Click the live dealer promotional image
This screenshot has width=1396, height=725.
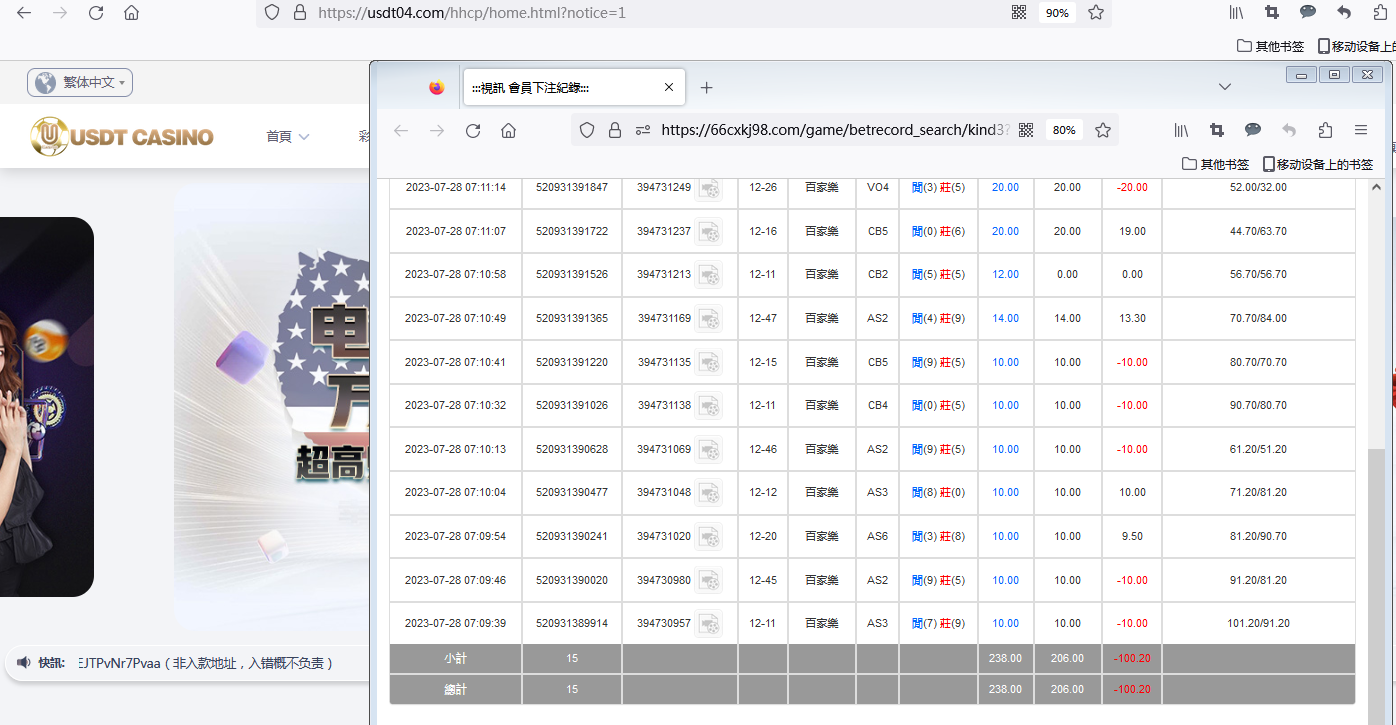pos(47,407)
